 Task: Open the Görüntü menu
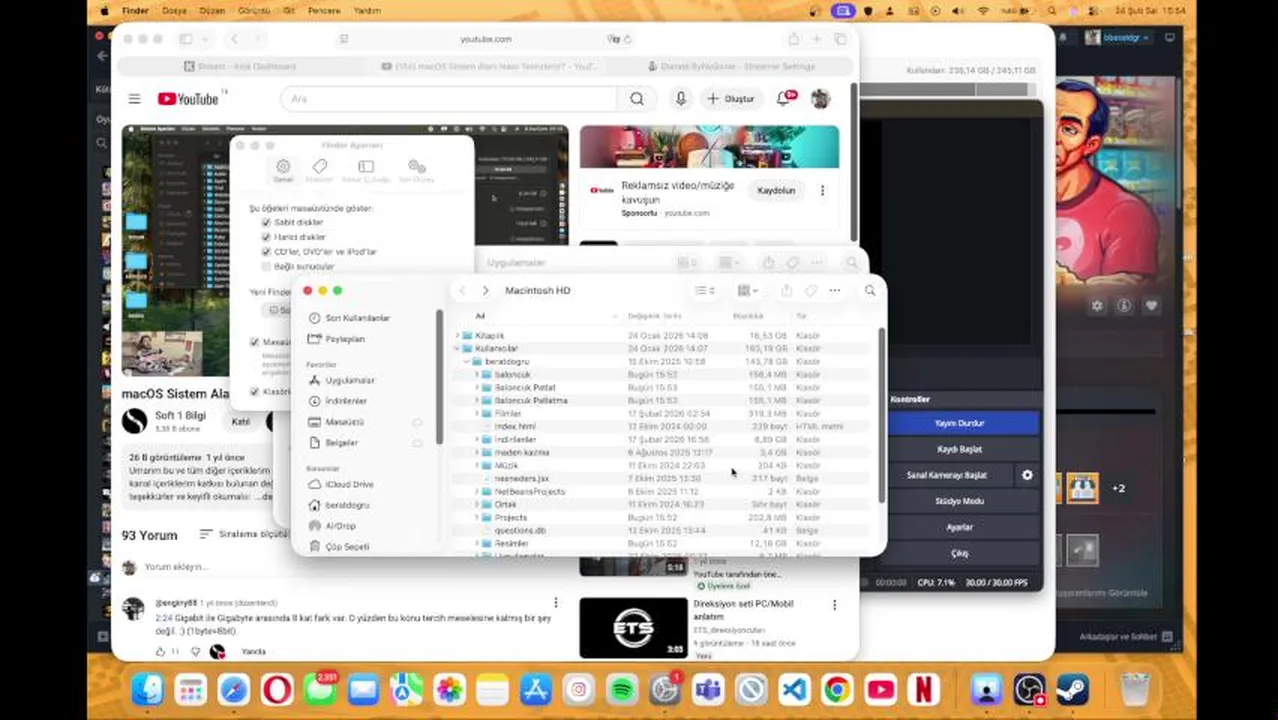point(254,10)
